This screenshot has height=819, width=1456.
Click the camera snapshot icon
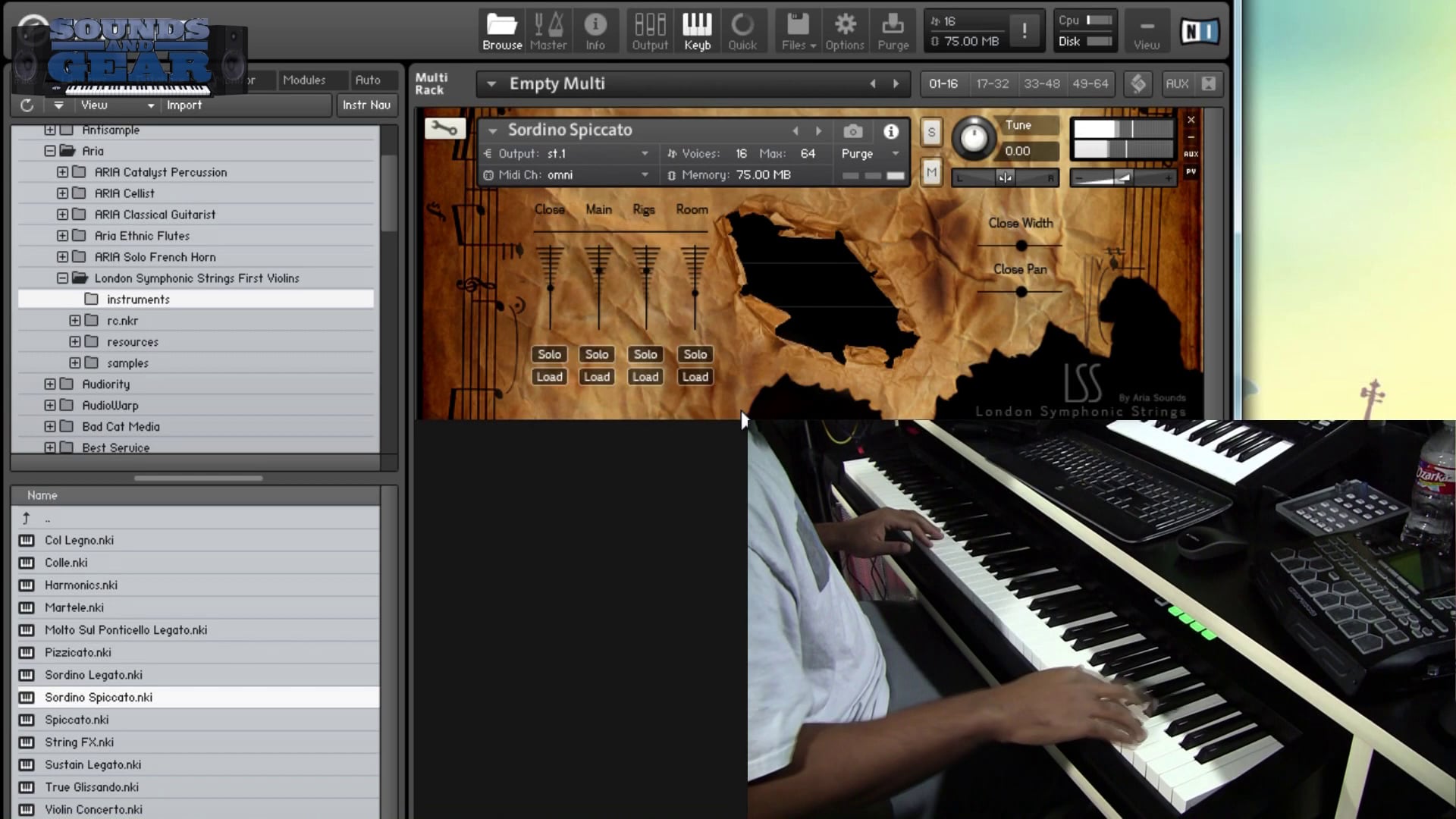coord(853,131)
